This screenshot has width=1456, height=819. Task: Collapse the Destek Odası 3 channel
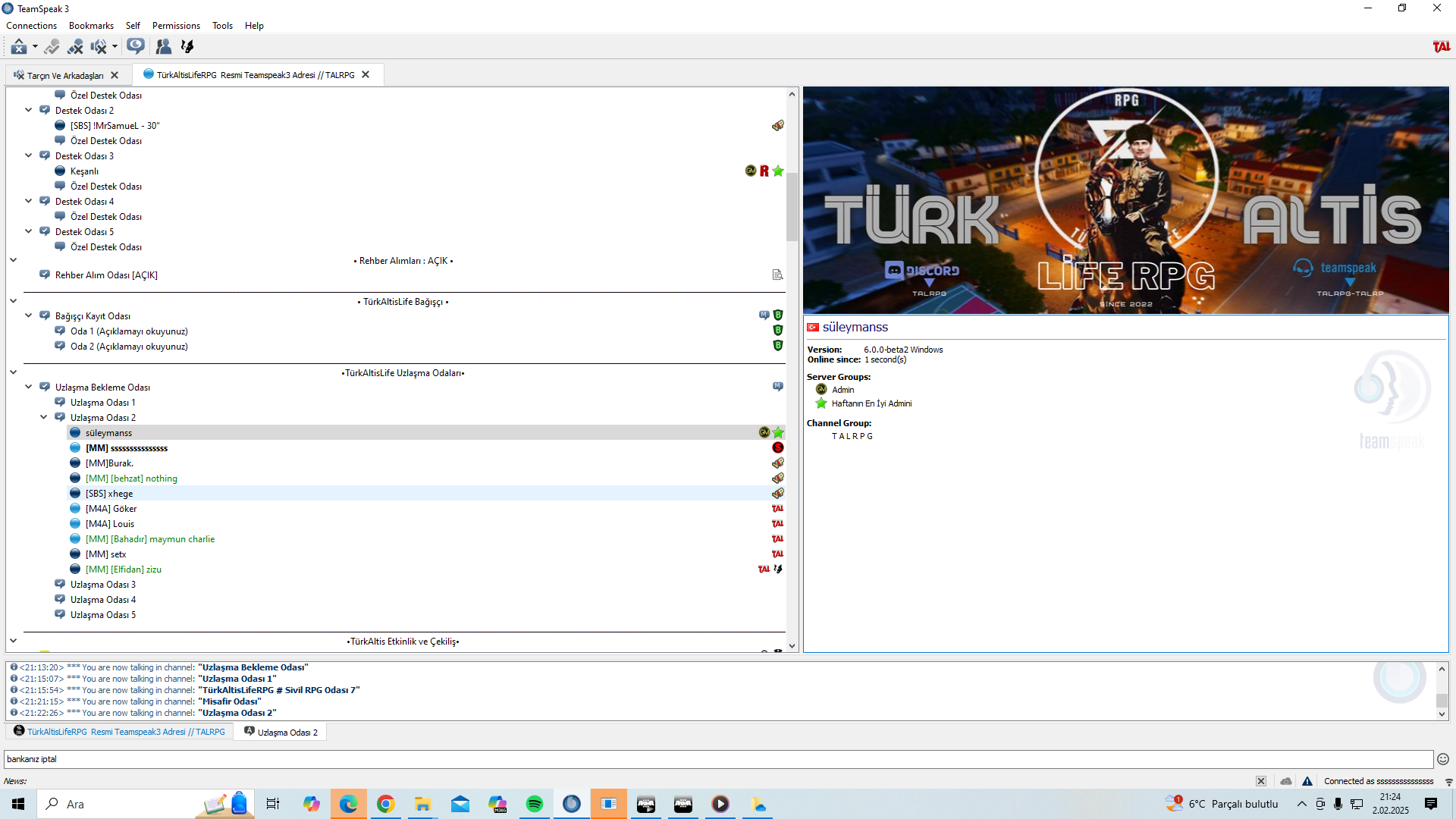click(28, 156)
